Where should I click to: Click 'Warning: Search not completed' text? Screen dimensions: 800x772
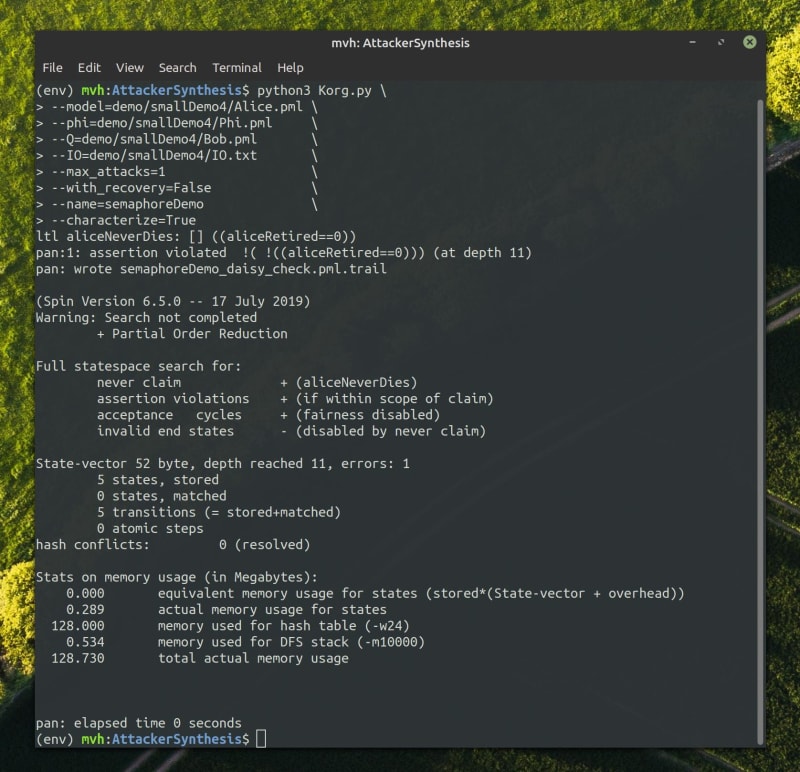click(146, 318)
